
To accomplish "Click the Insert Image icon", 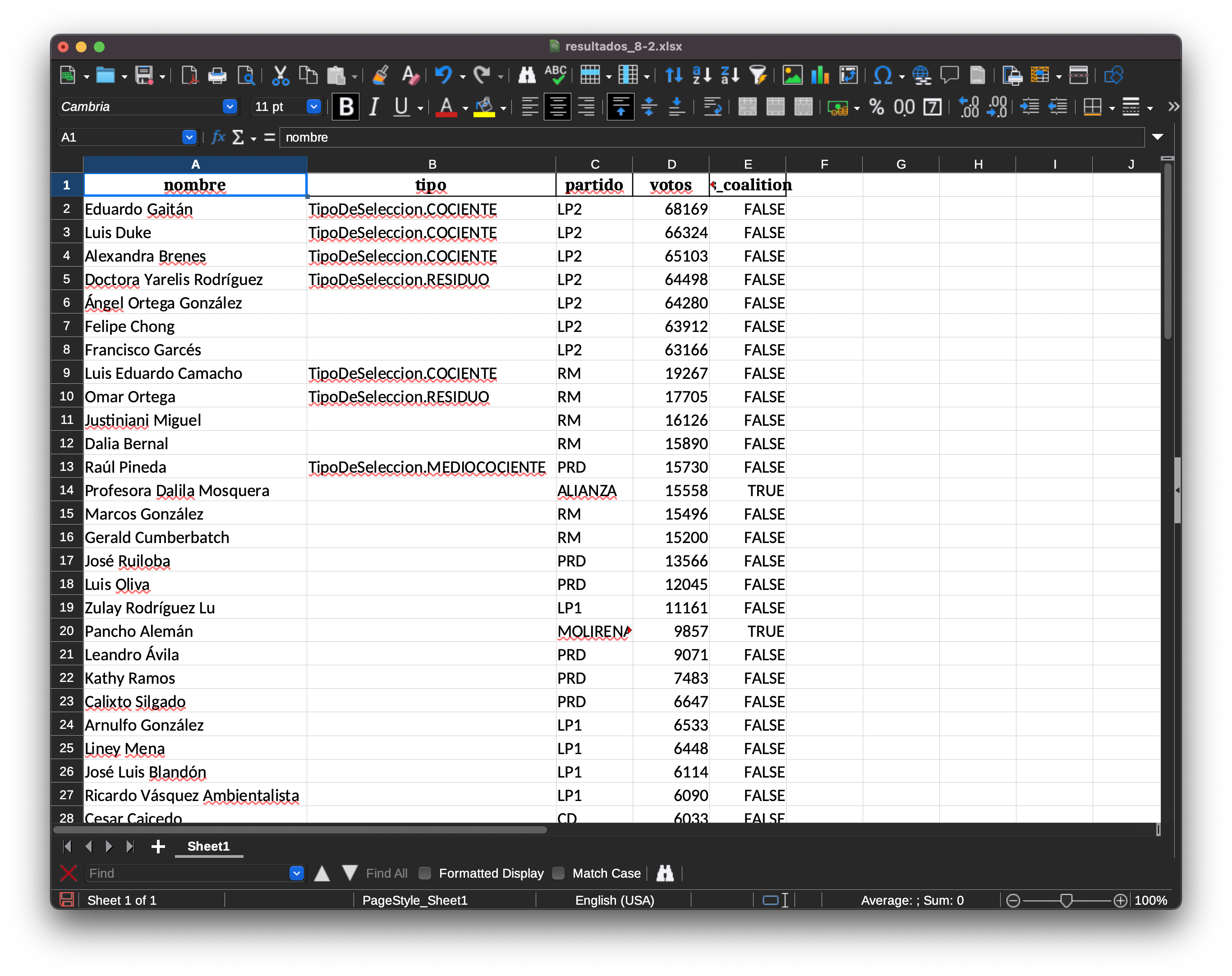I will [x=792, y=75].
